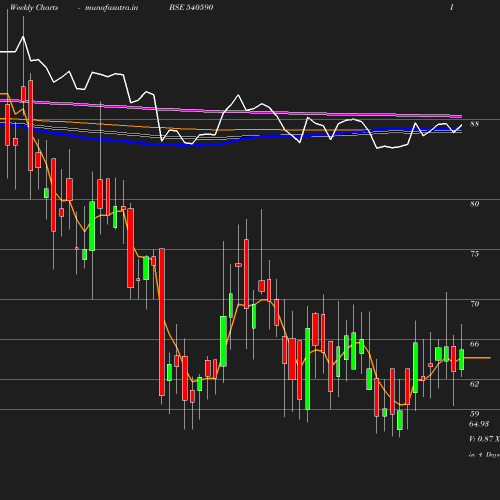Image resolution: width=500 pixels, height=500 pixels.
Task: Click the highest peak of the white line
Action: click(23, 37)
